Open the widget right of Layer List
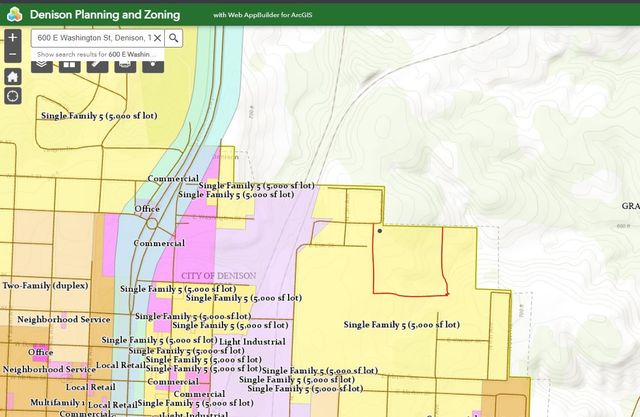640x417 pixels. [70, 64]
